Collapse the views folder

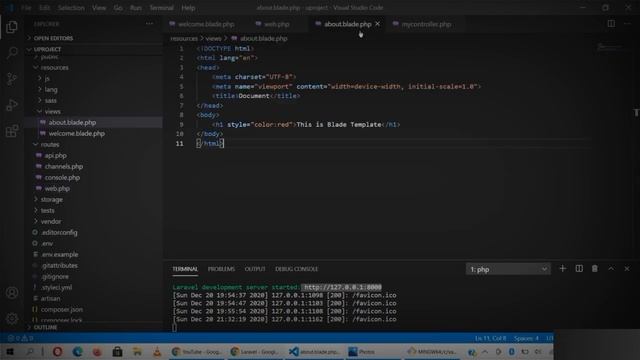(x=52, y=111)
